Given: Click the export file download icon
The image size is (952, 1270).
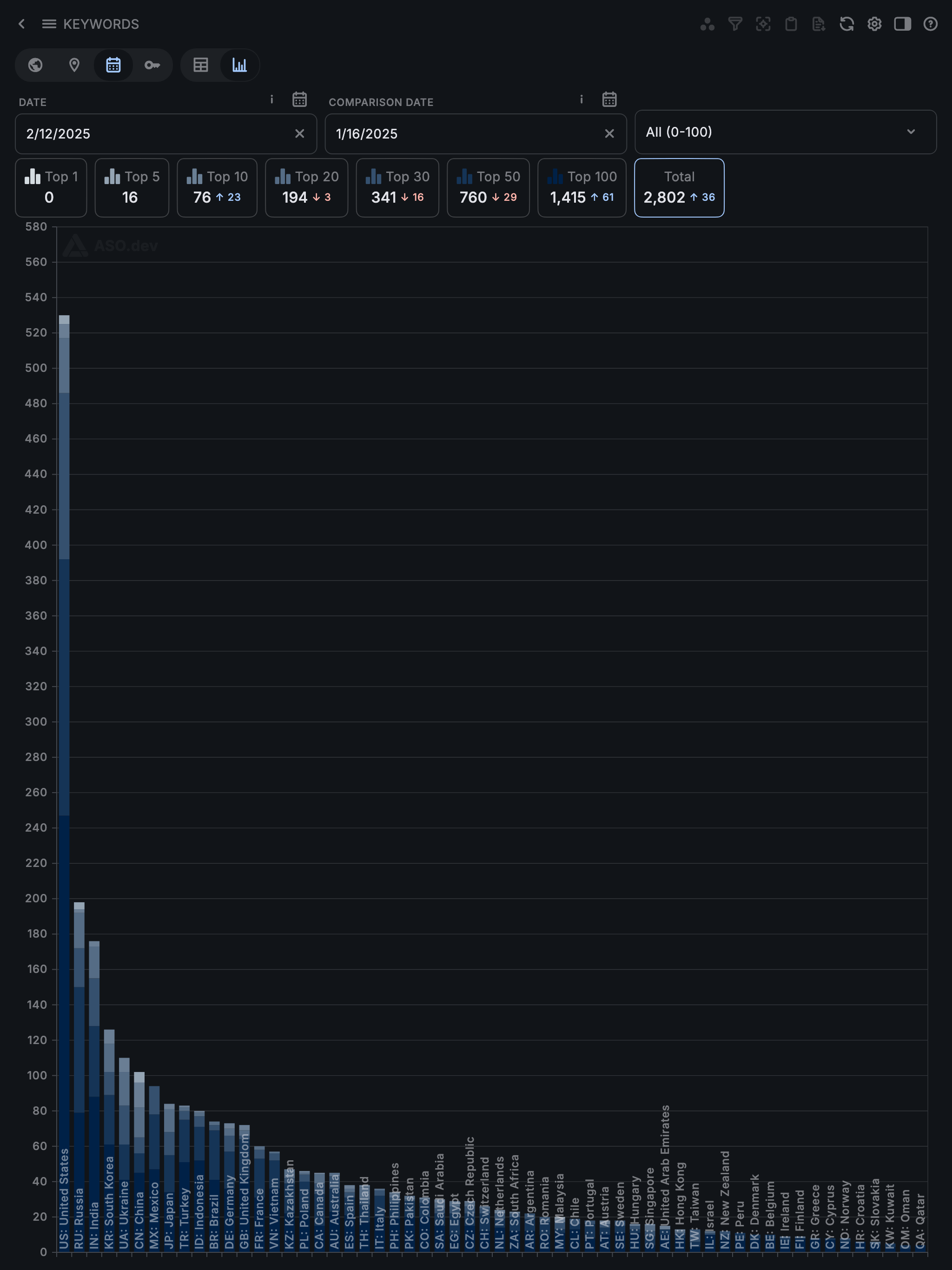Looking at the screenshot, I should (x=818, y=24).
